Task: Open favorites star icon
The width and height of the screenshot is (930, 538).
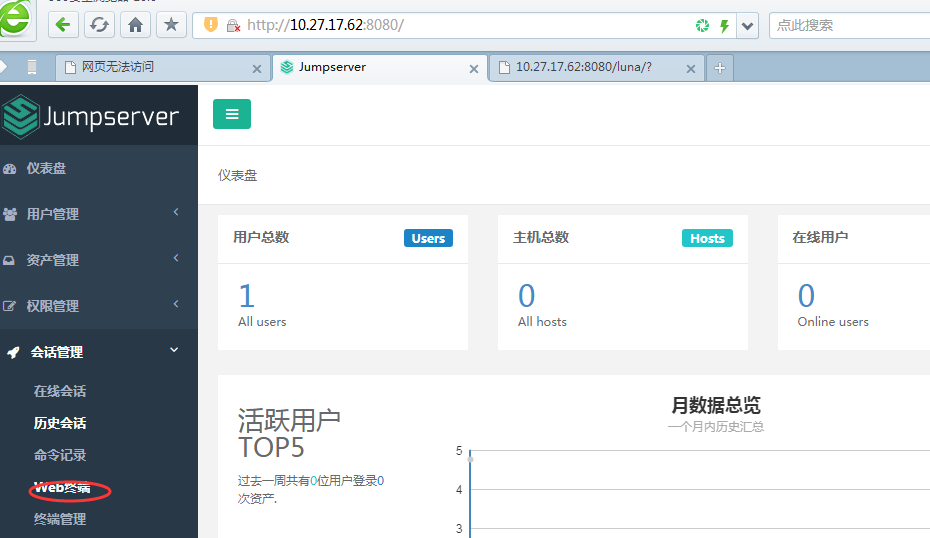Action: point(171,25)
